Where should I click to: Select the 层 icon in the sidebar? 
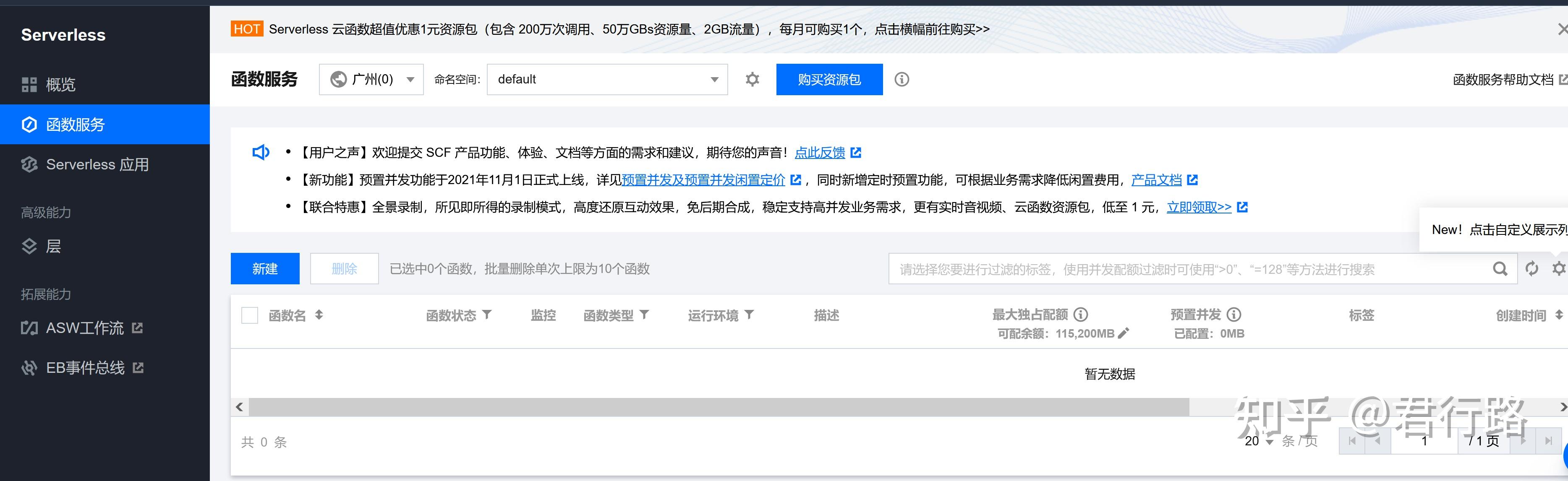[29, 246]
